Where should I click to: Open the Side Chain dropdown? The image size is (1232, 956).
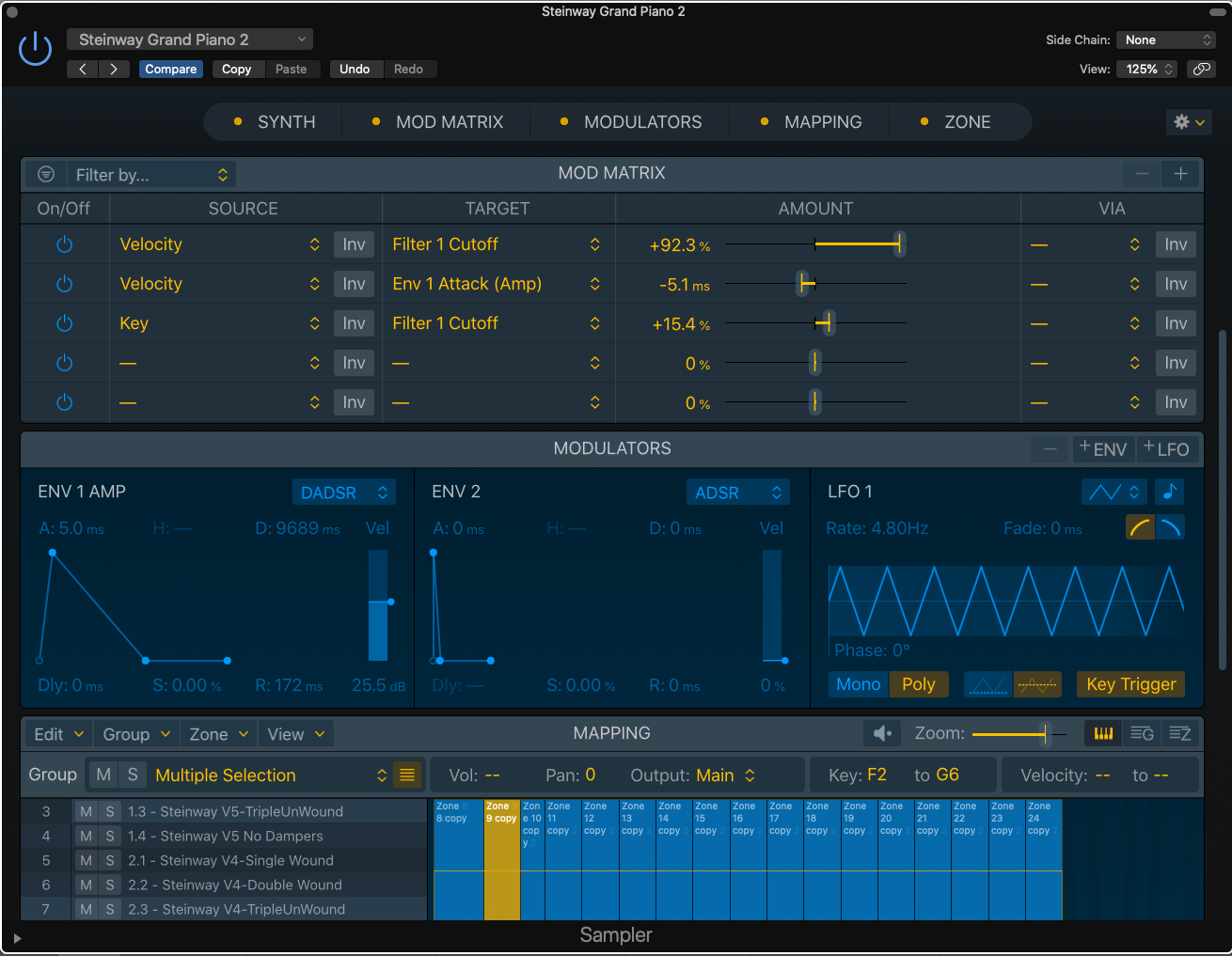pos(1166,39)
